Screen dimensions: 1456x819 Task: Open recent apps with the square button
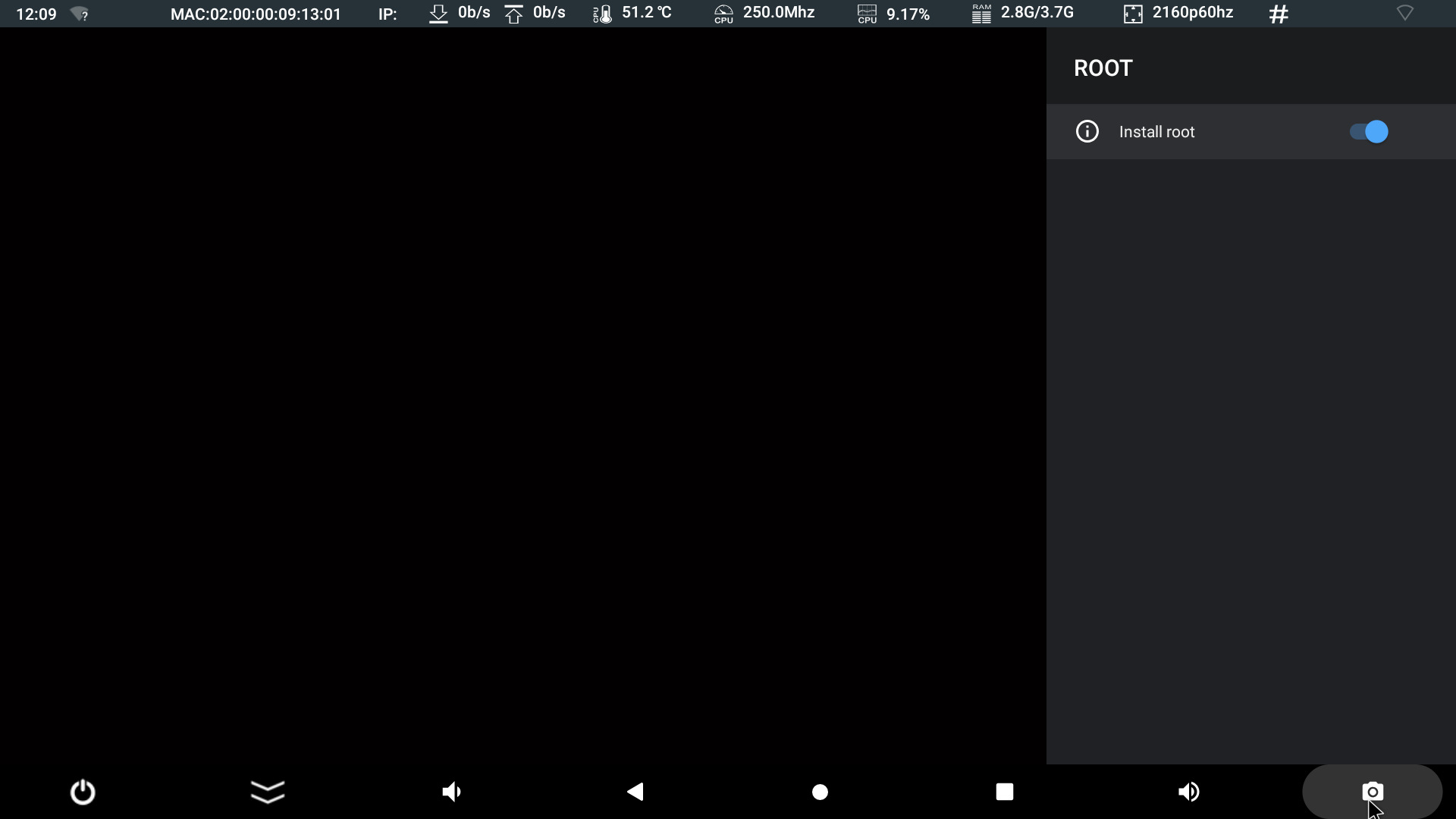(1005, 792)
